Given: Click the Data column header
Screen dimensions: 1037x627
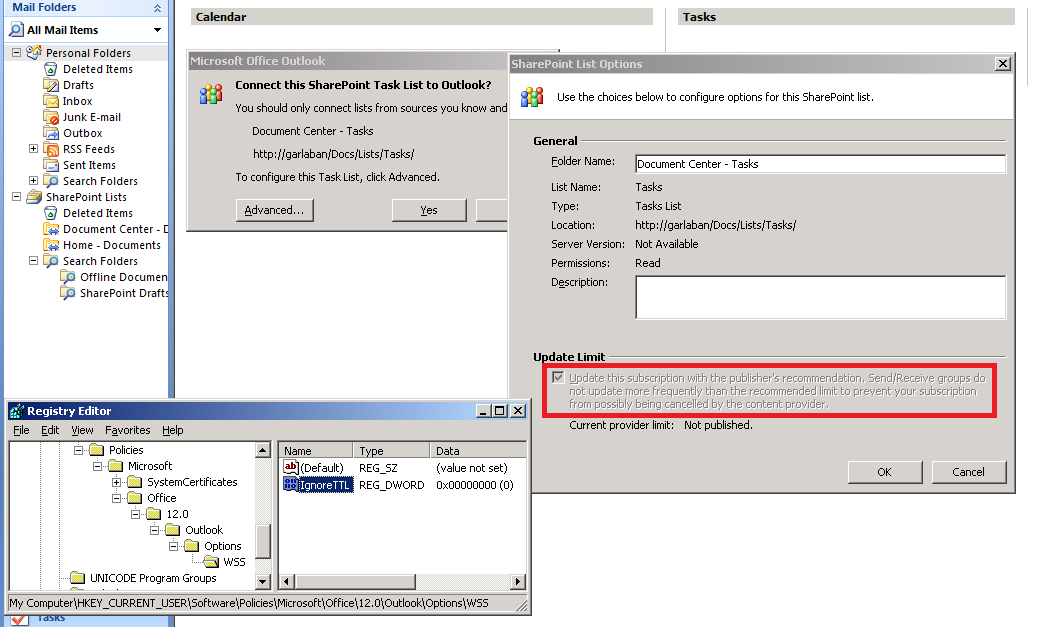Looking at the screenshot, I should tap(477, 450).
